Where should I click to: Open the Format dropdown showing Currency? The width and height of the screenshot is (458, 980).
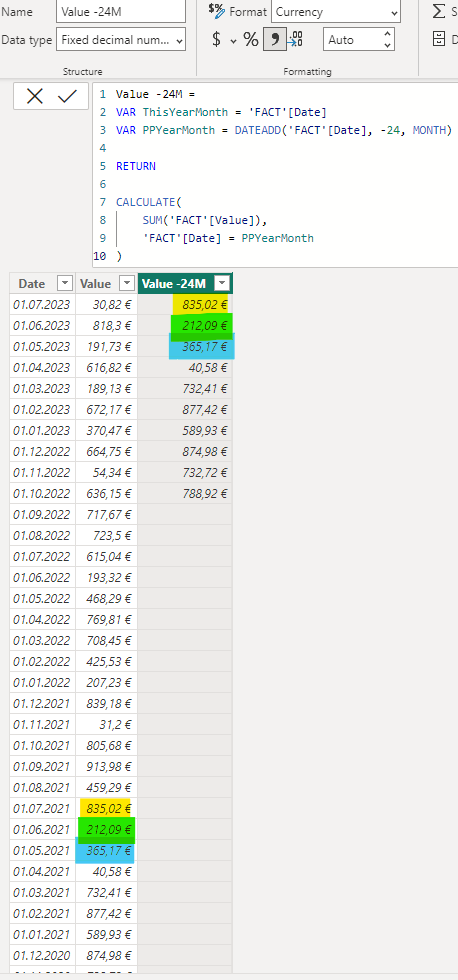[x=336, y=12]
